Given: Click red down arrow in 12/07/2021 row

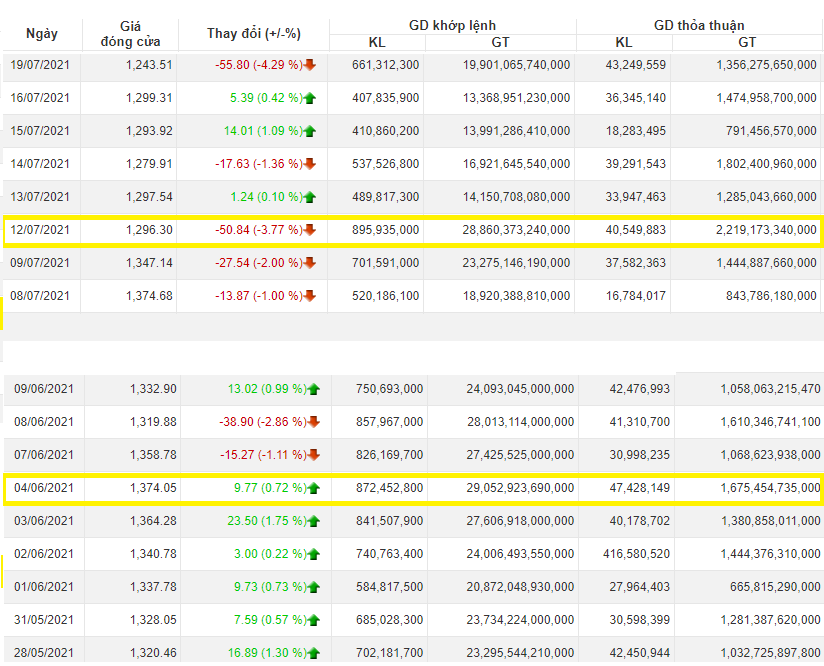Looking at the screenshot, I should pyautogui.click(x=310, y=230).
